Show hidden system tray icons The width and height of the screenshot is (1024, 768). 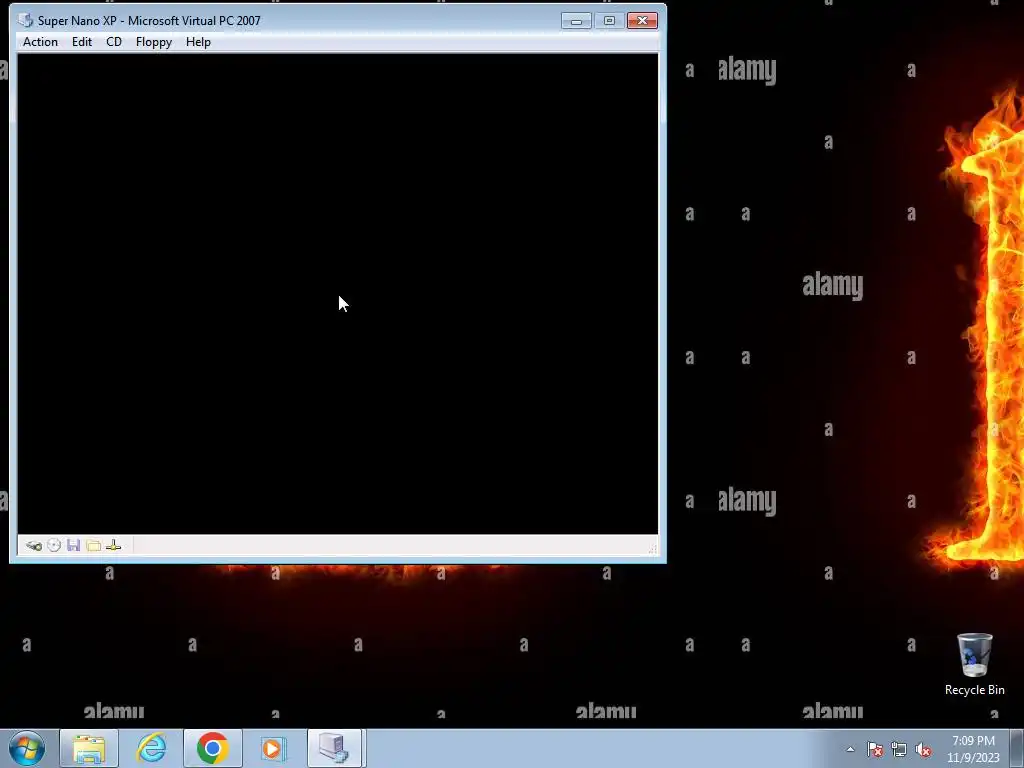coord(850,749)
